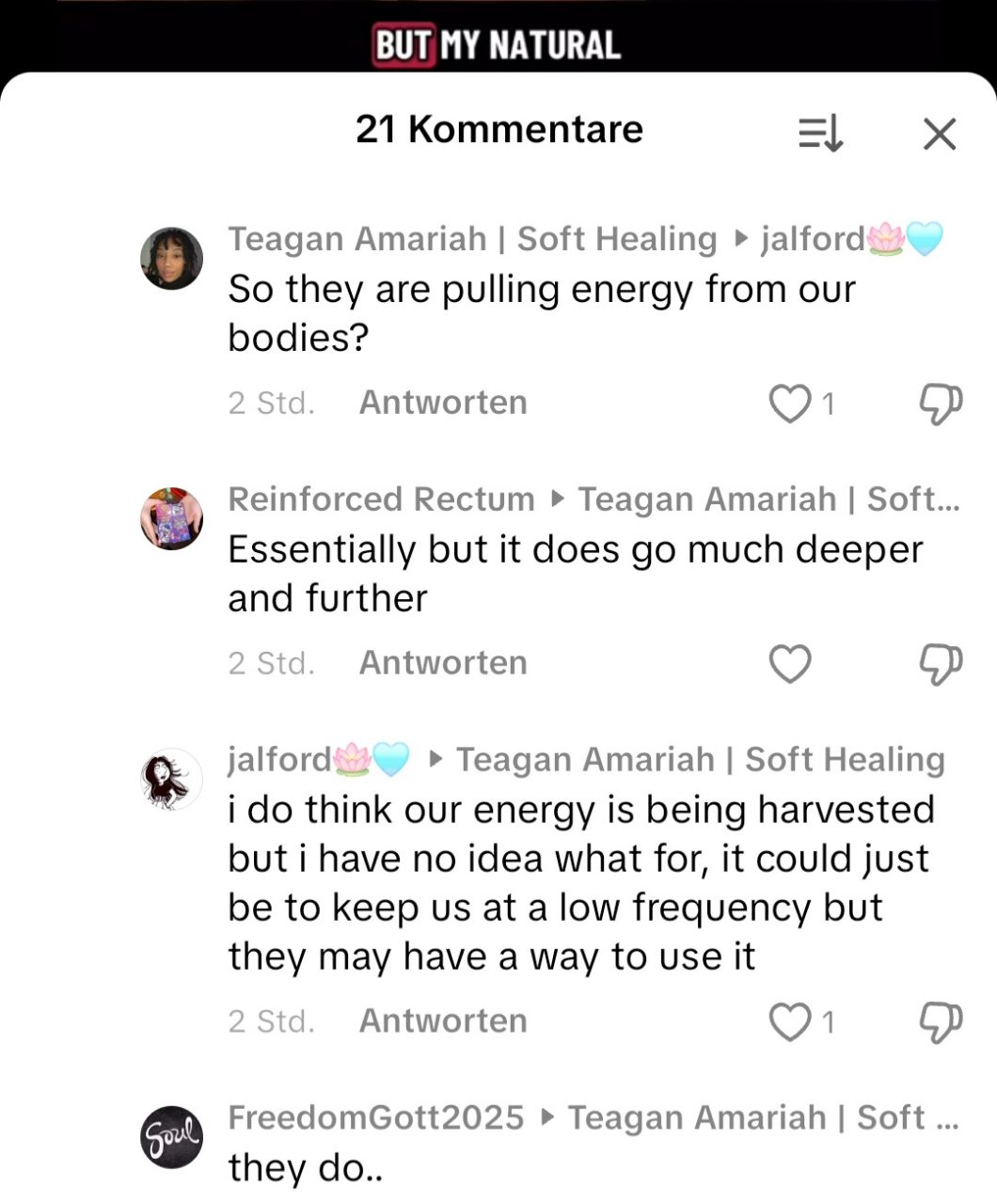Screen dimensions: 997x1204
Task: Open the comment sort options icon
Action: (x=820, y=134)
